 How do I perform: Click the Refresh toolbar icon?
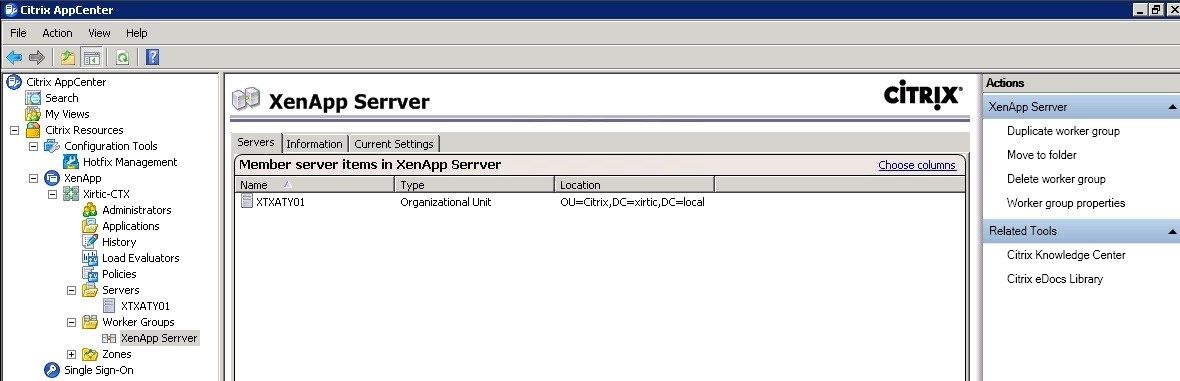click(122, 57)
